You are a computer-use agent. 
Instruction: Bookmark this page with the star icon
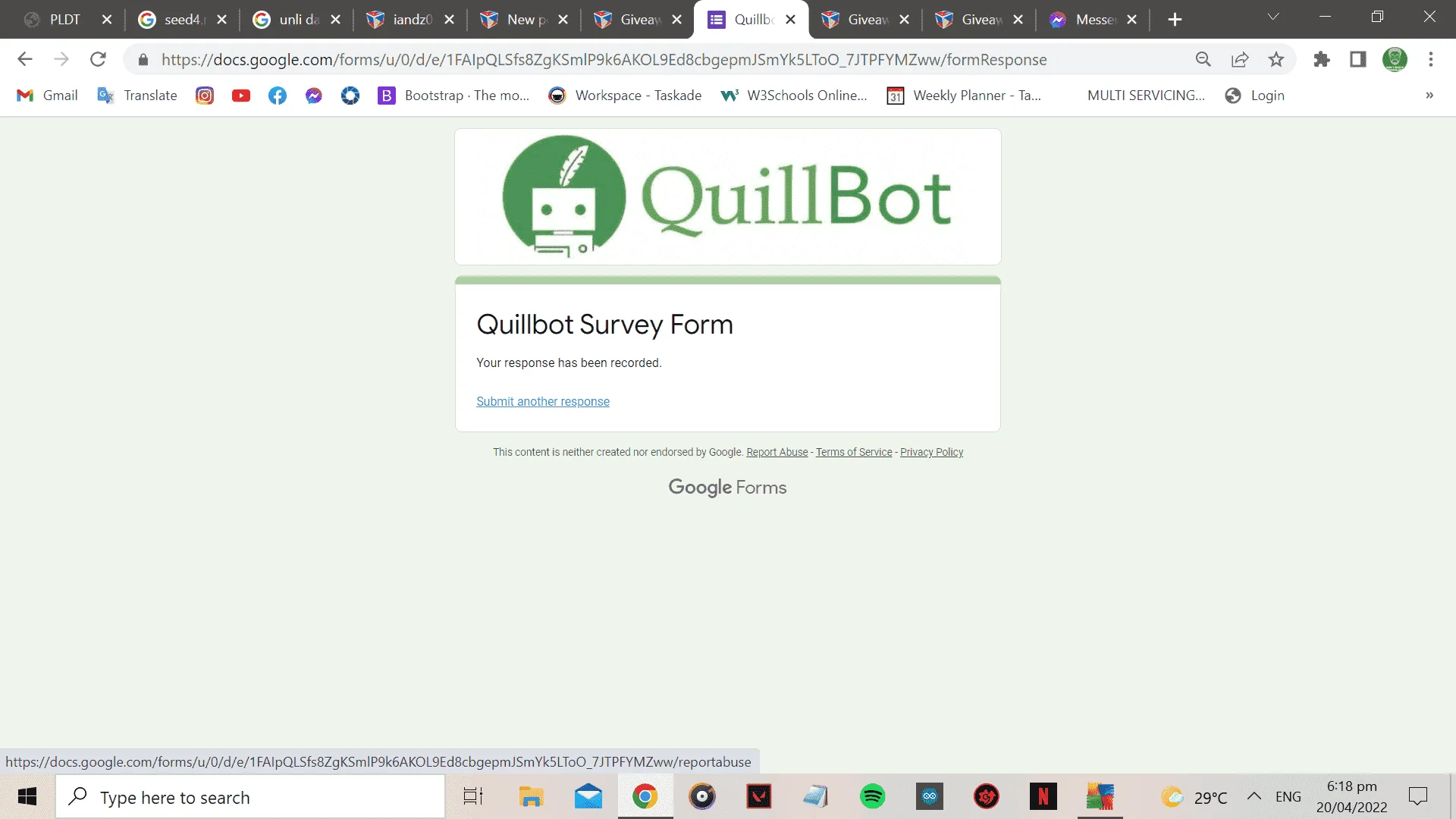1276,59
